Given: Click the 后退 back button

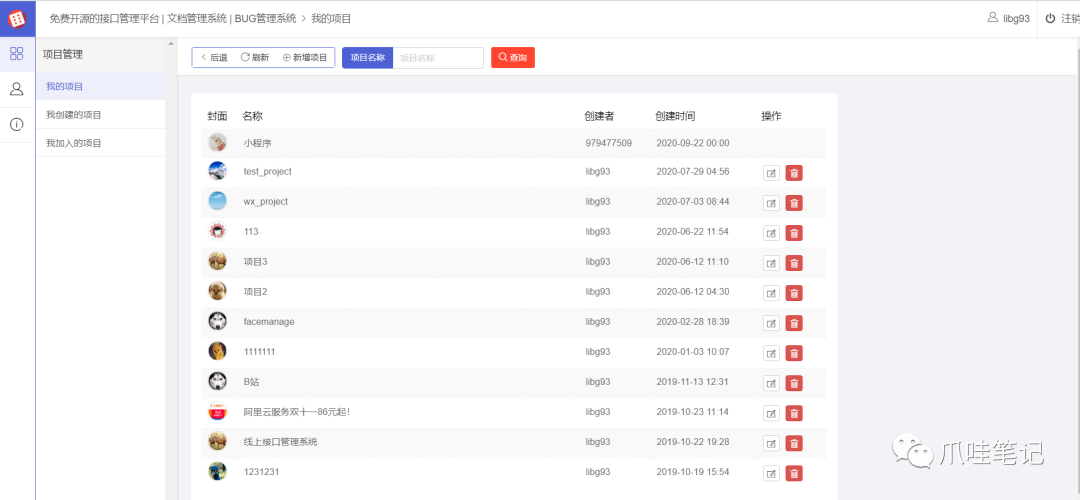Looking at the screenshot, I should [214, 58].
